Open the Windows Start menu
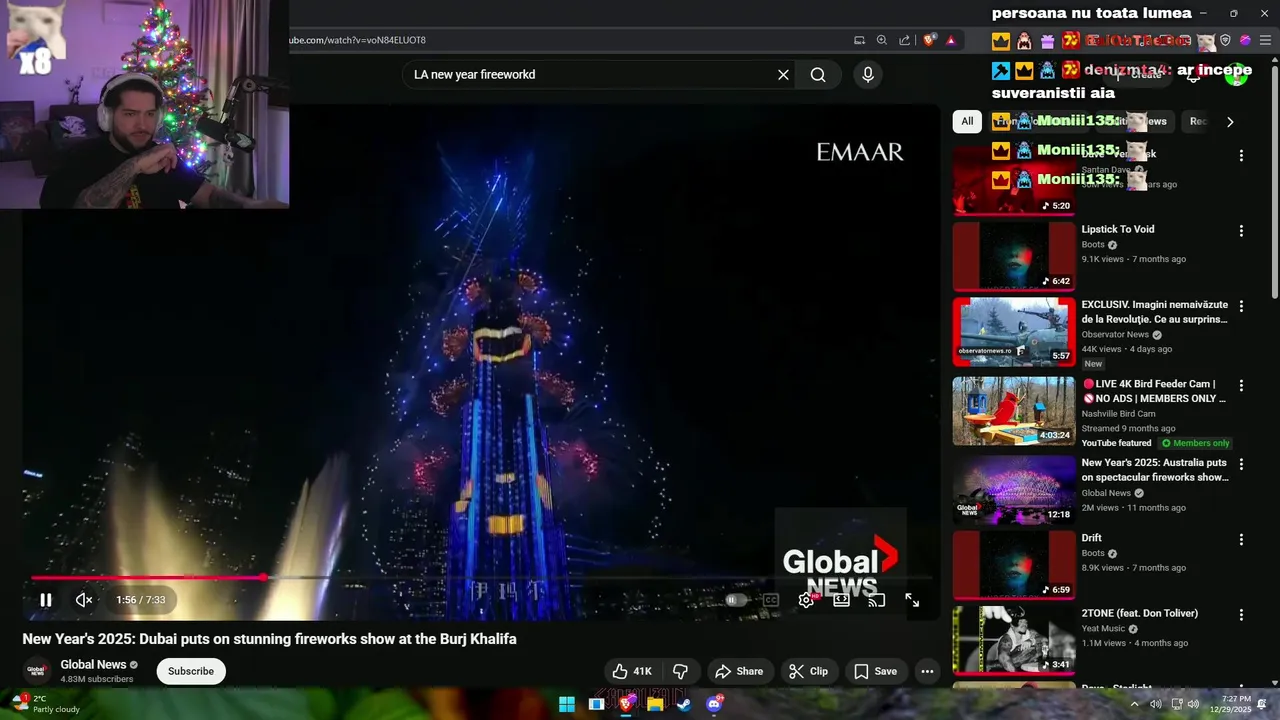The width and height of the screenshot is (1280, 720). point(566,704)
